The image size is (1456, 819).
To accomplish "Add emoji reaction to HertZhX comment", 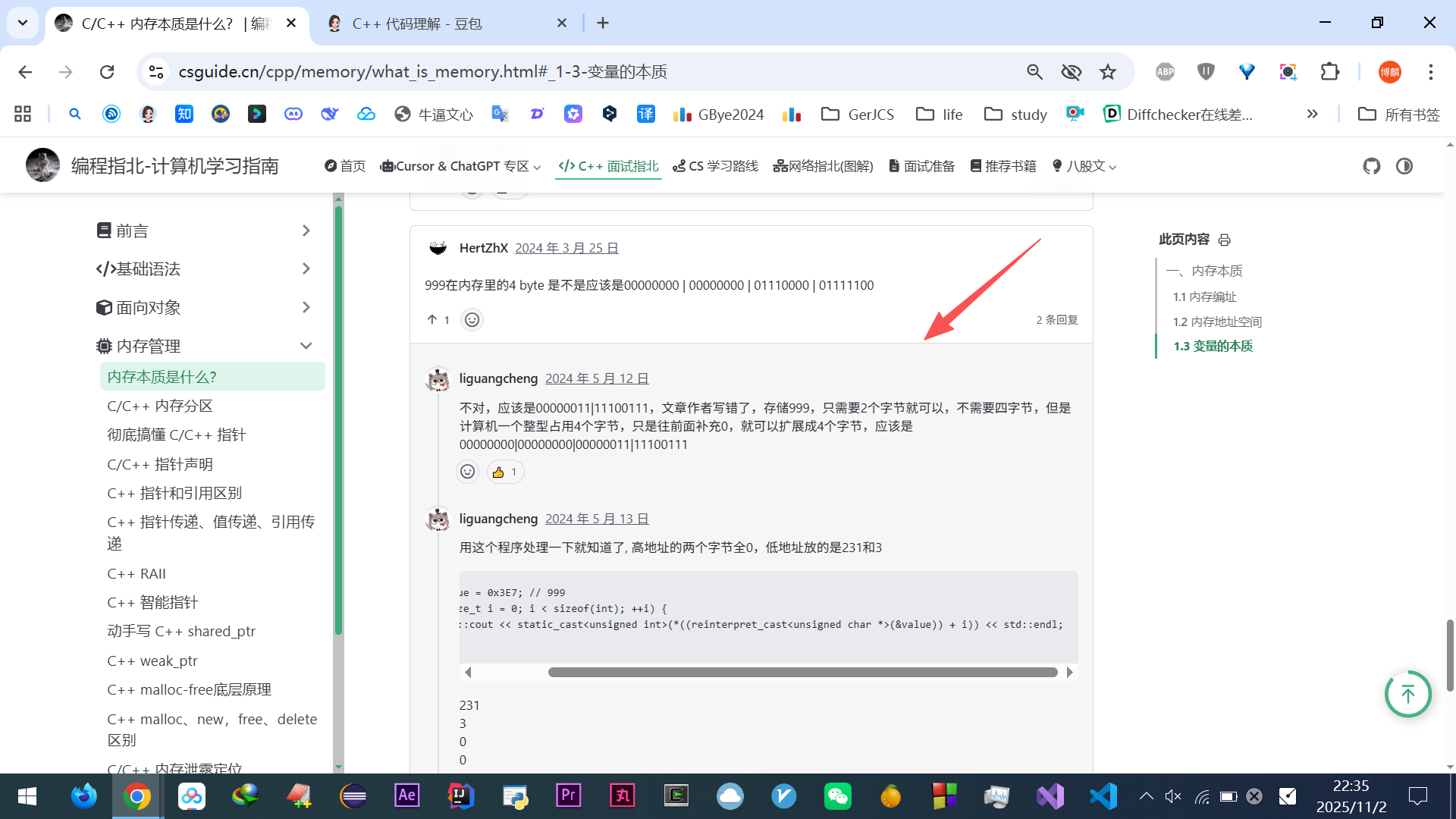I will pyautogui.click(x=472, y=320).
